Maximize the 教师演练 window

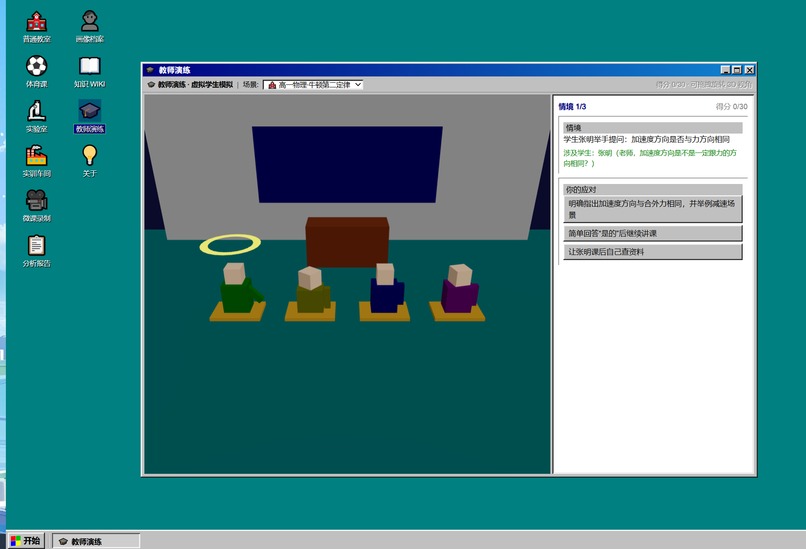(737, 70)
